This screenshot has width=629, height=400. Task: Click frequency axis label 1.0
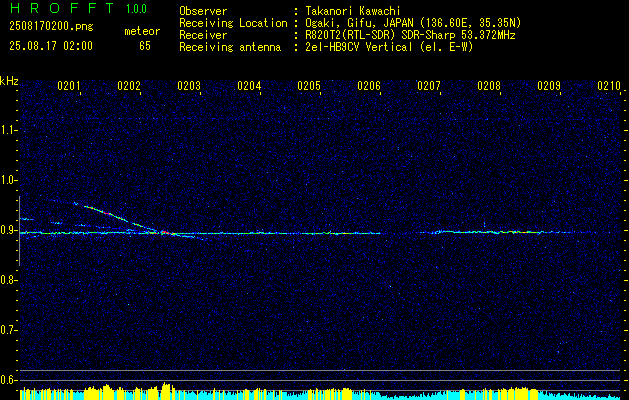(x=8, y=181)
